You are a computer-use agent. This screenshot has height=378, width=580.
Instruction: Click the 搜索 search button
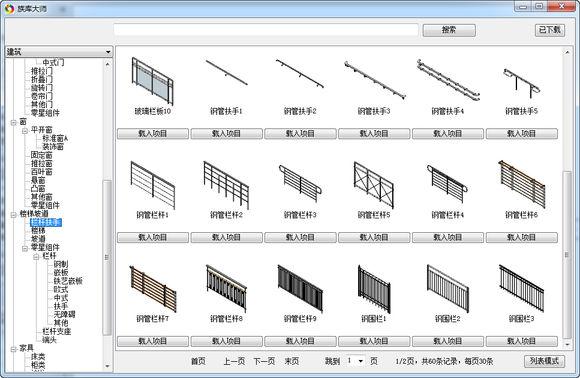coord(449,30)
